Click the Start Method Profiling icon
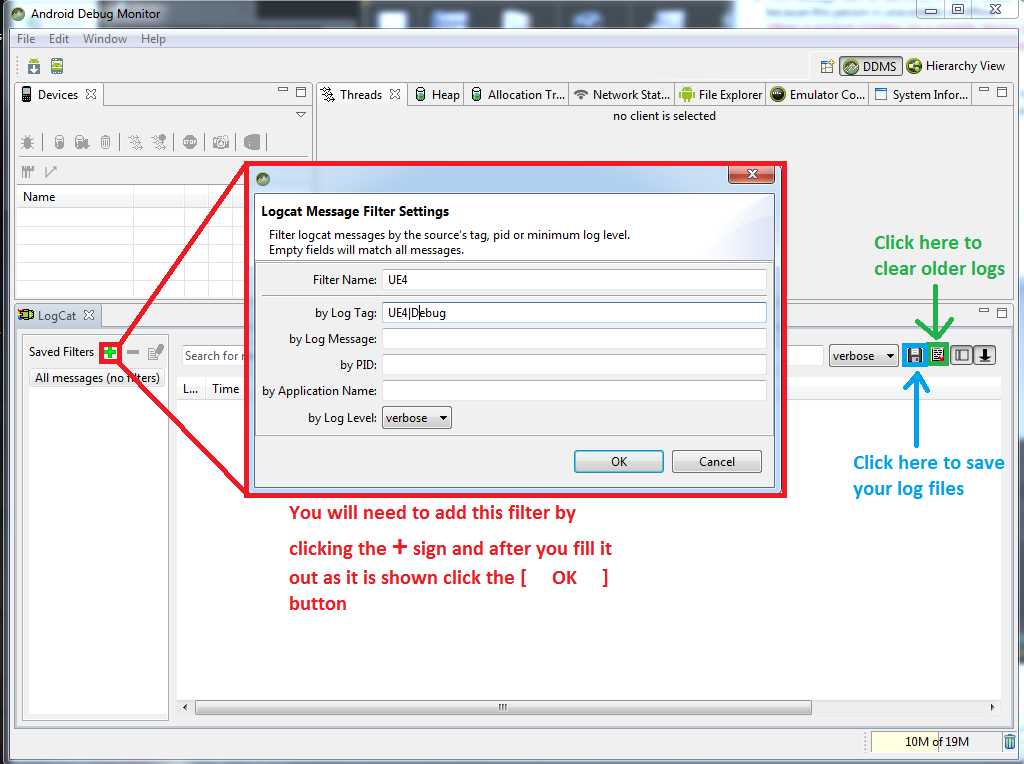The height and width of the screenshot is (764, 1024). [159, 142]
